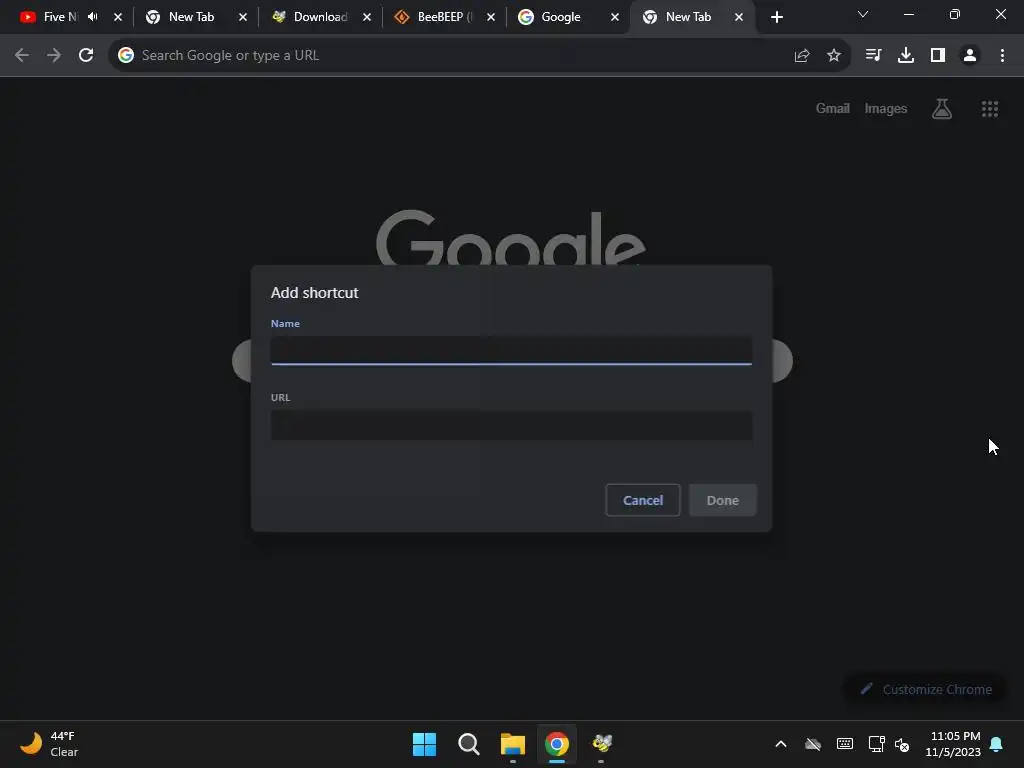Open the notifications bell icon
The height and width of the screenshot is (768, 1024).
pos(996,744)
